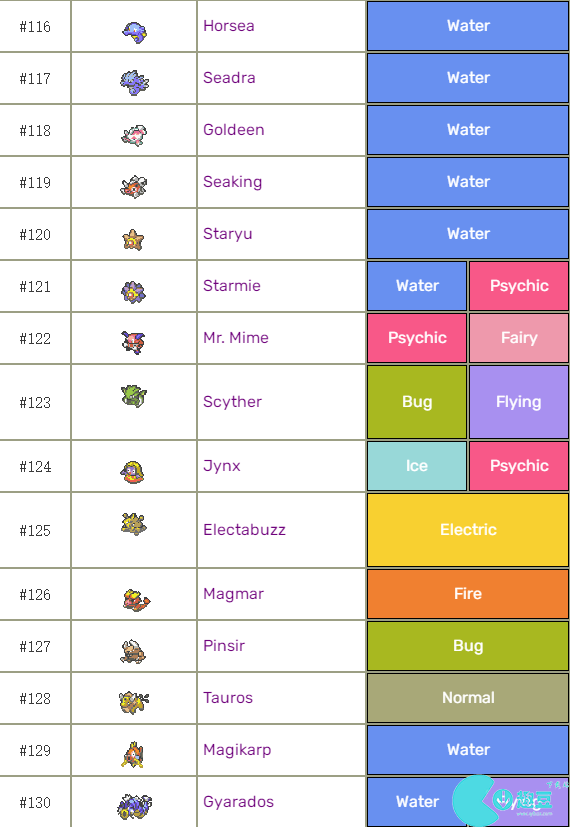
Task: Click the Electabuzz sprite icon
Action: coord(133,524)
